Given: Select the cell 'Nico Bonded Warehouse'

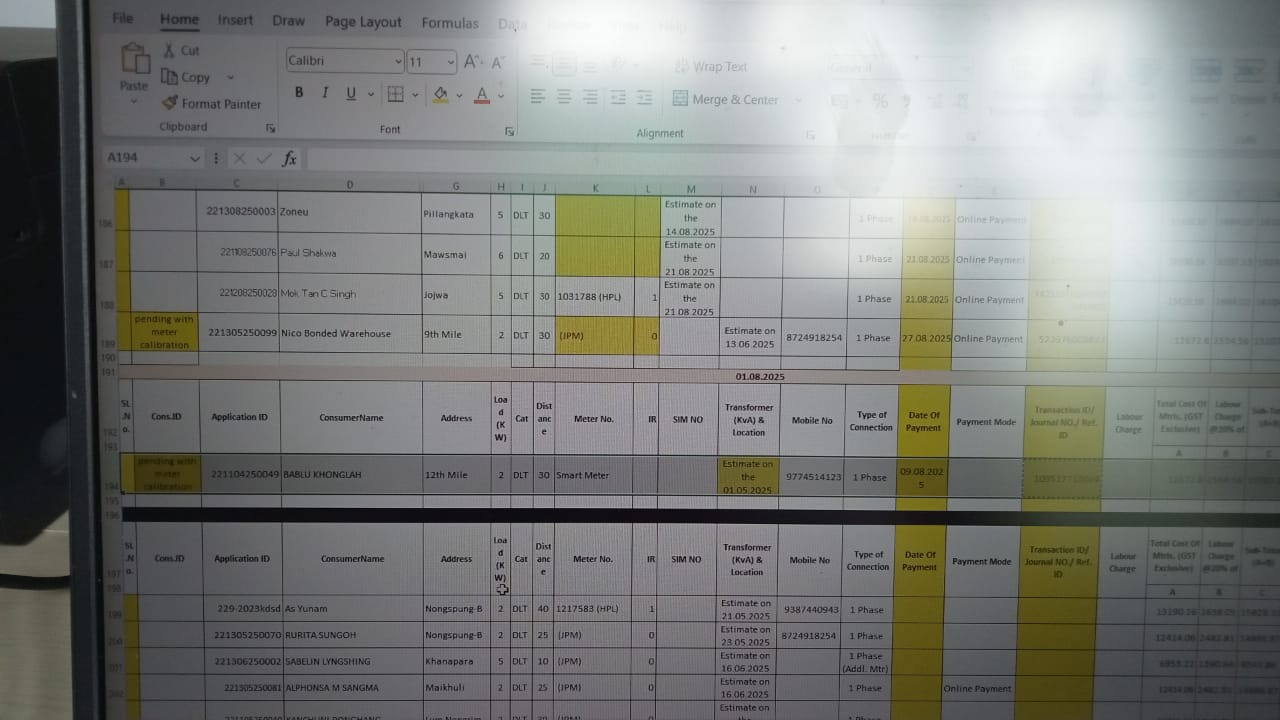Looking at the screenshot, I should (349, 334).
